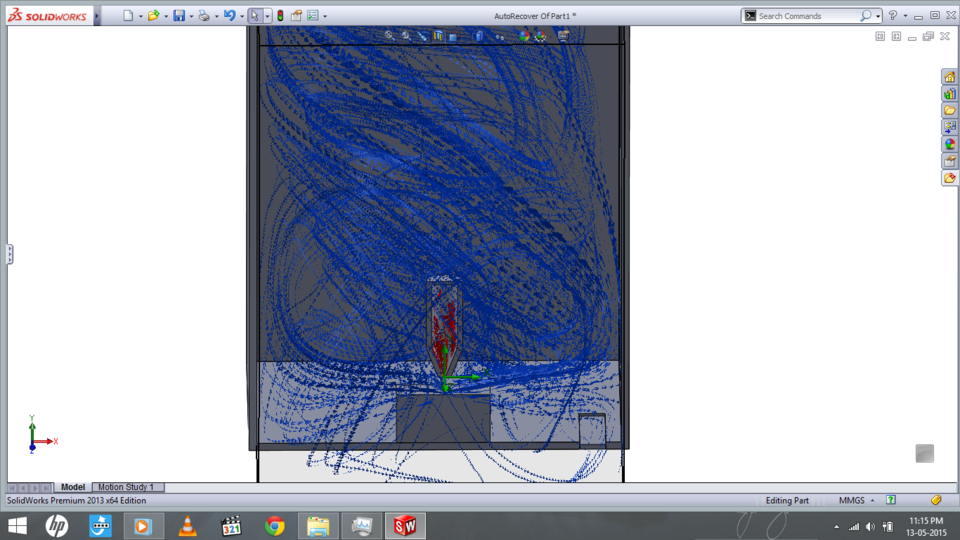Screen dimensions: 960x540
Task: Click the Edit Appearance color sphere icon
Action: point(523,36)
